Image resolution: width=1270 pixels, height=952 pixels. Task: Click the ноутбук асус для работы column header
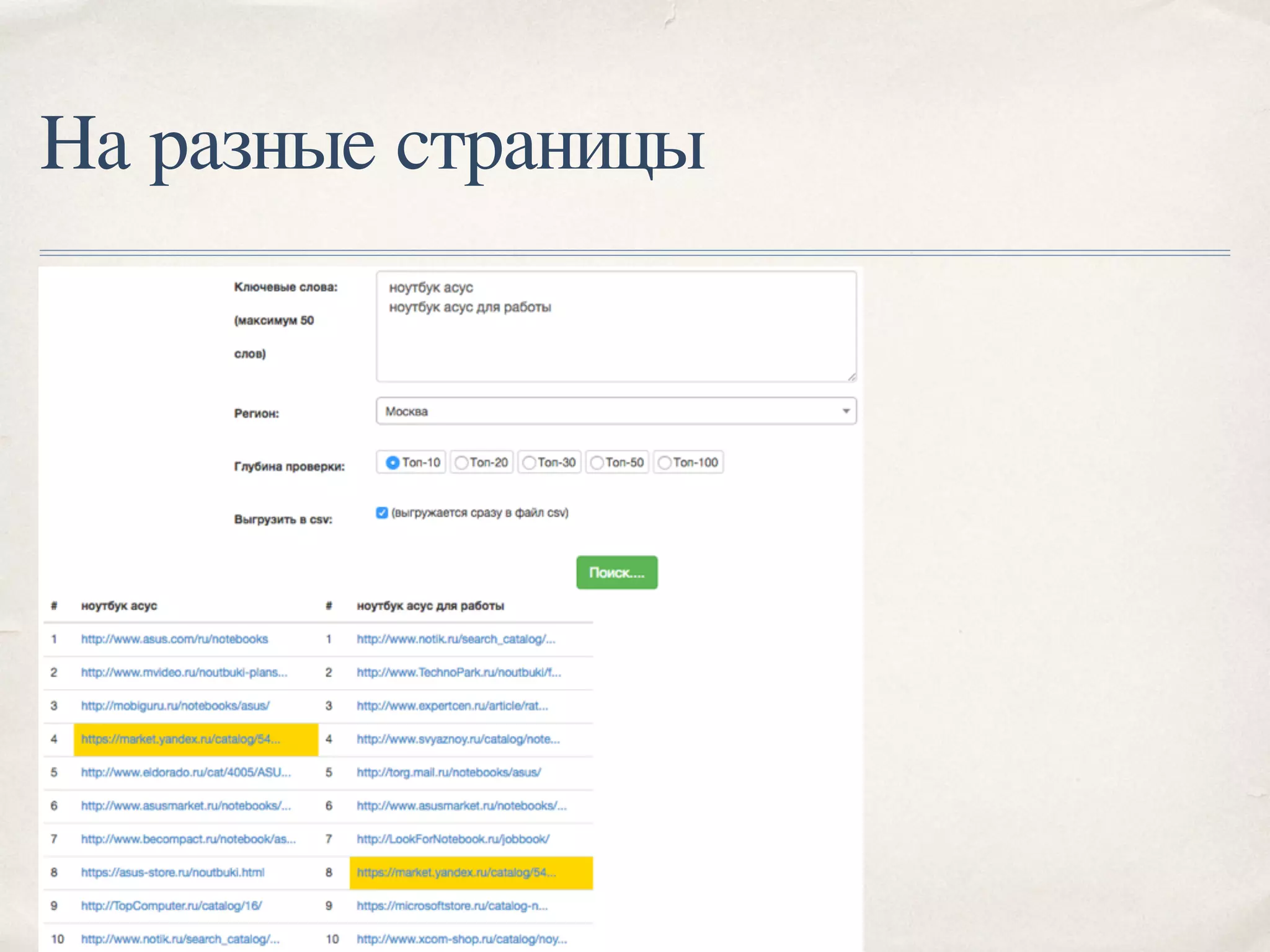click(430, 606)
